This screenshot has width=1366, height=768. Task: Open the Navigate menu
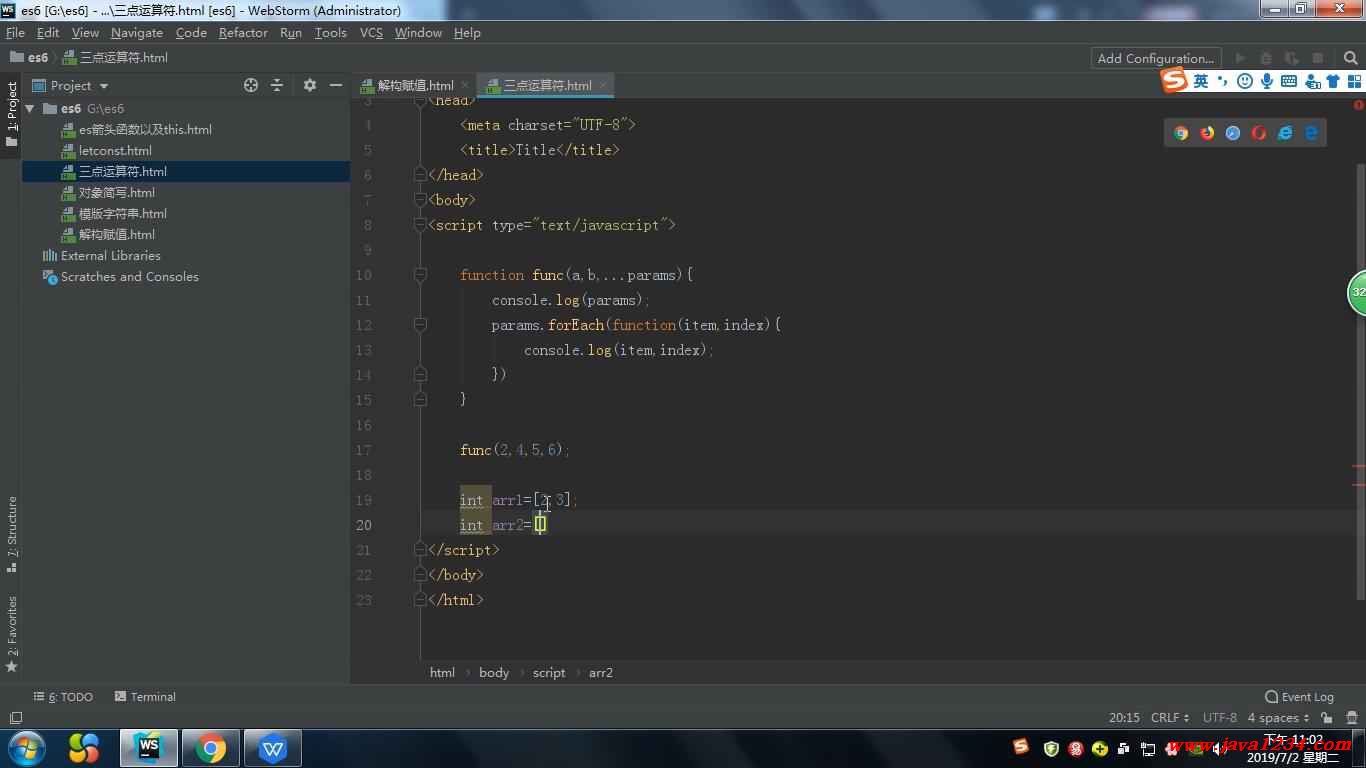pyautogui.click(x=137, y=33)
